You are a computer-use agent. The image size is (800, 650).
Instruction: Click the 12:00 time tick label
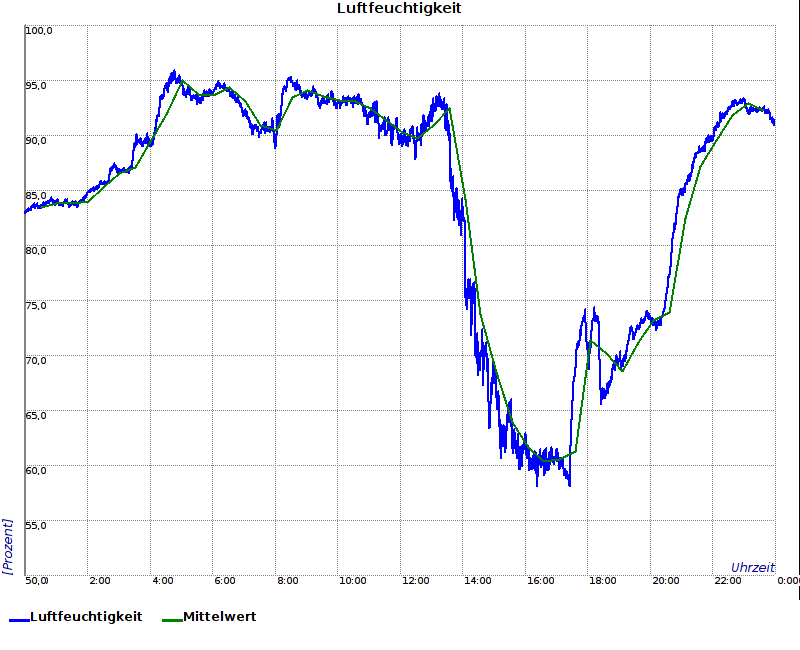415,581
